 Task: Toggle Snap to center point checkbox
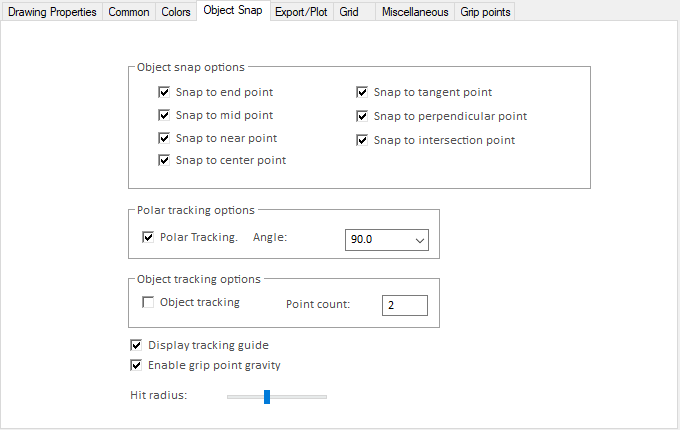click(x=164, y=160)
